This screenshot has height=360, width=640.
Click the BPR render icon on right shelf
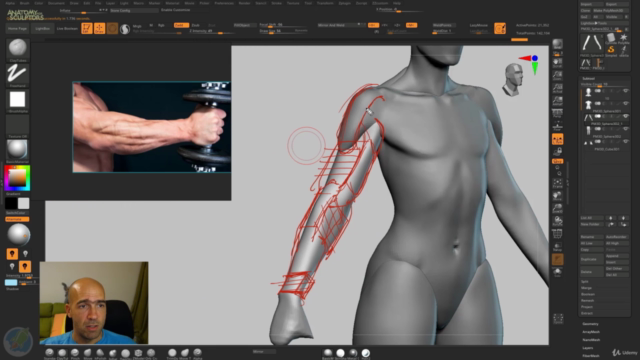[557, 44]
